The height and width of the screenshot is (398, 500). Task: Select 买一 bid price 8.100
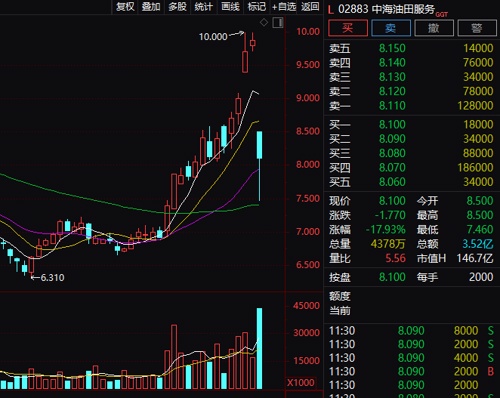tap(392, 125)
